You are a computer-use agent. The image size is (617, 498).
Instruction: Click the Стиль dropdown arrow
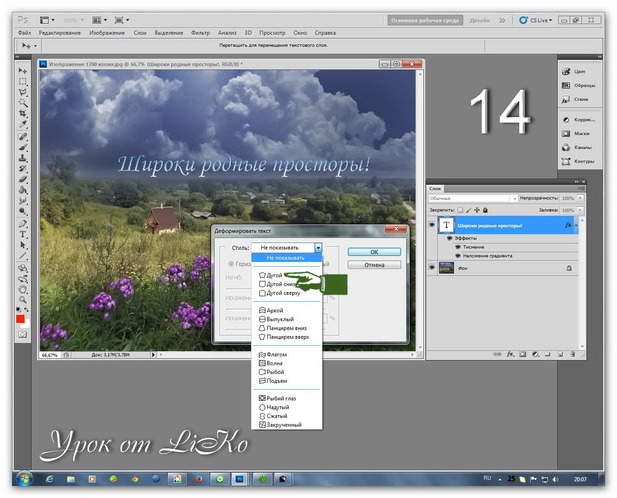(318, 247)
